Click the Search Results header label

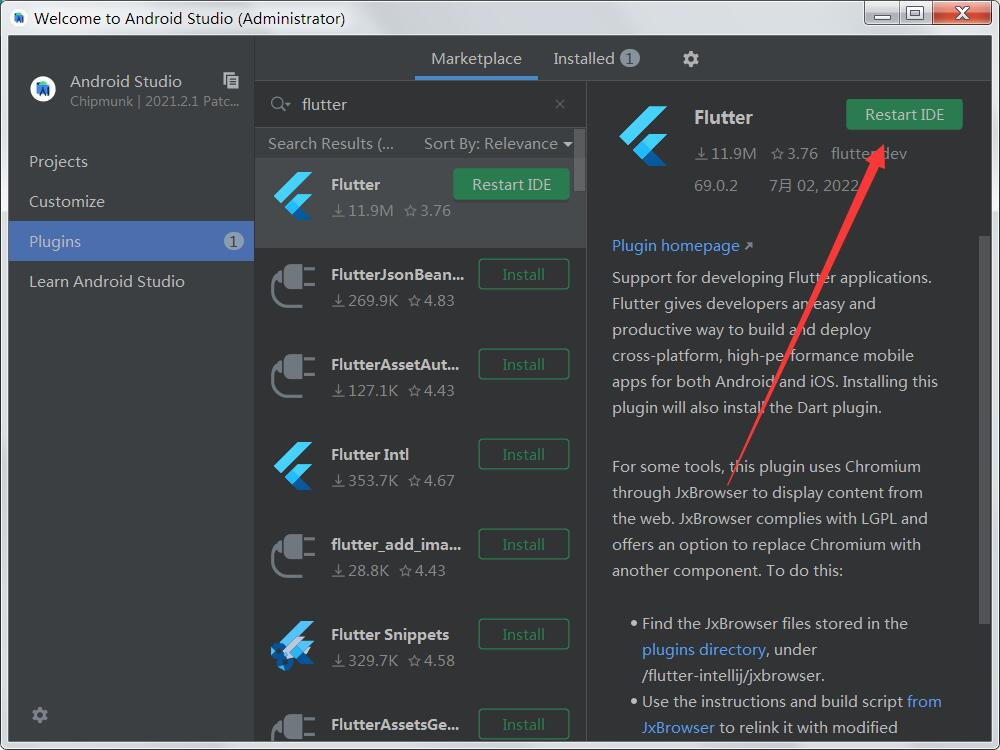point(330,143)
